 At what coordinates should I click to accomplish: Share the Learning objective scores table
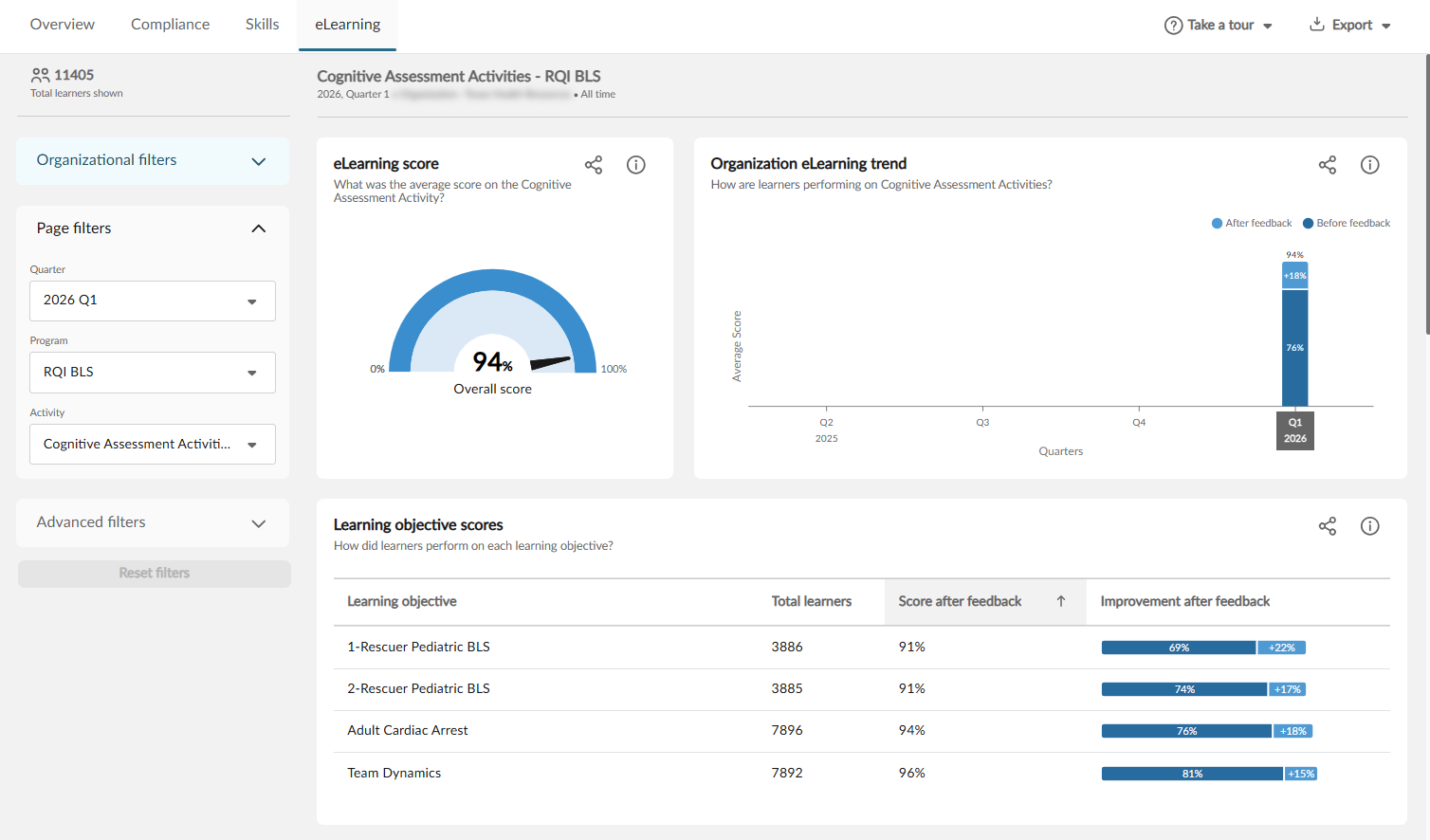point(1328,526)
